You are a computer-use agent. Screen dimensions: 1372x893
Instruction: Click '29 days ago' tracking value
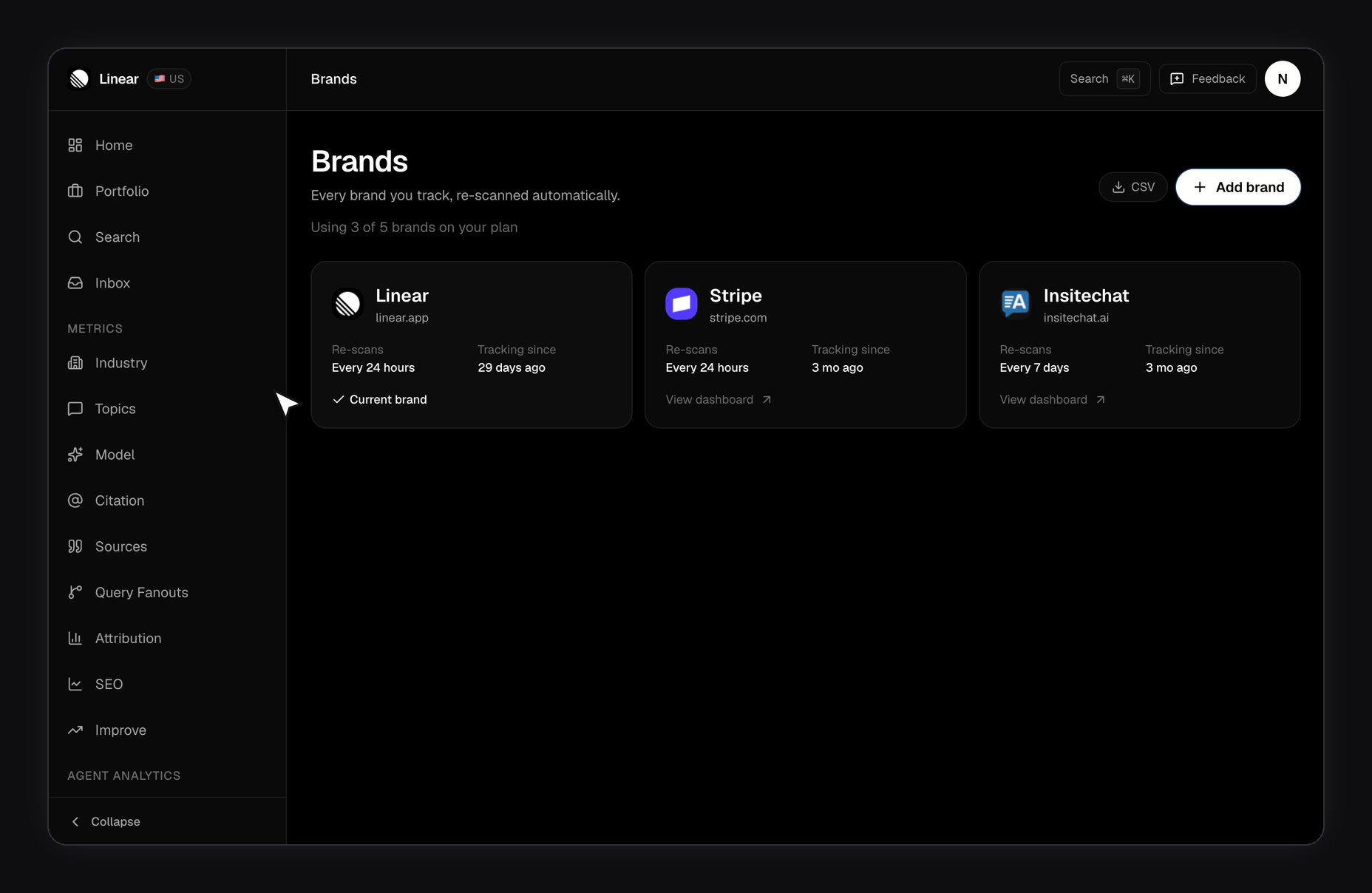click(x=512, y=367)
